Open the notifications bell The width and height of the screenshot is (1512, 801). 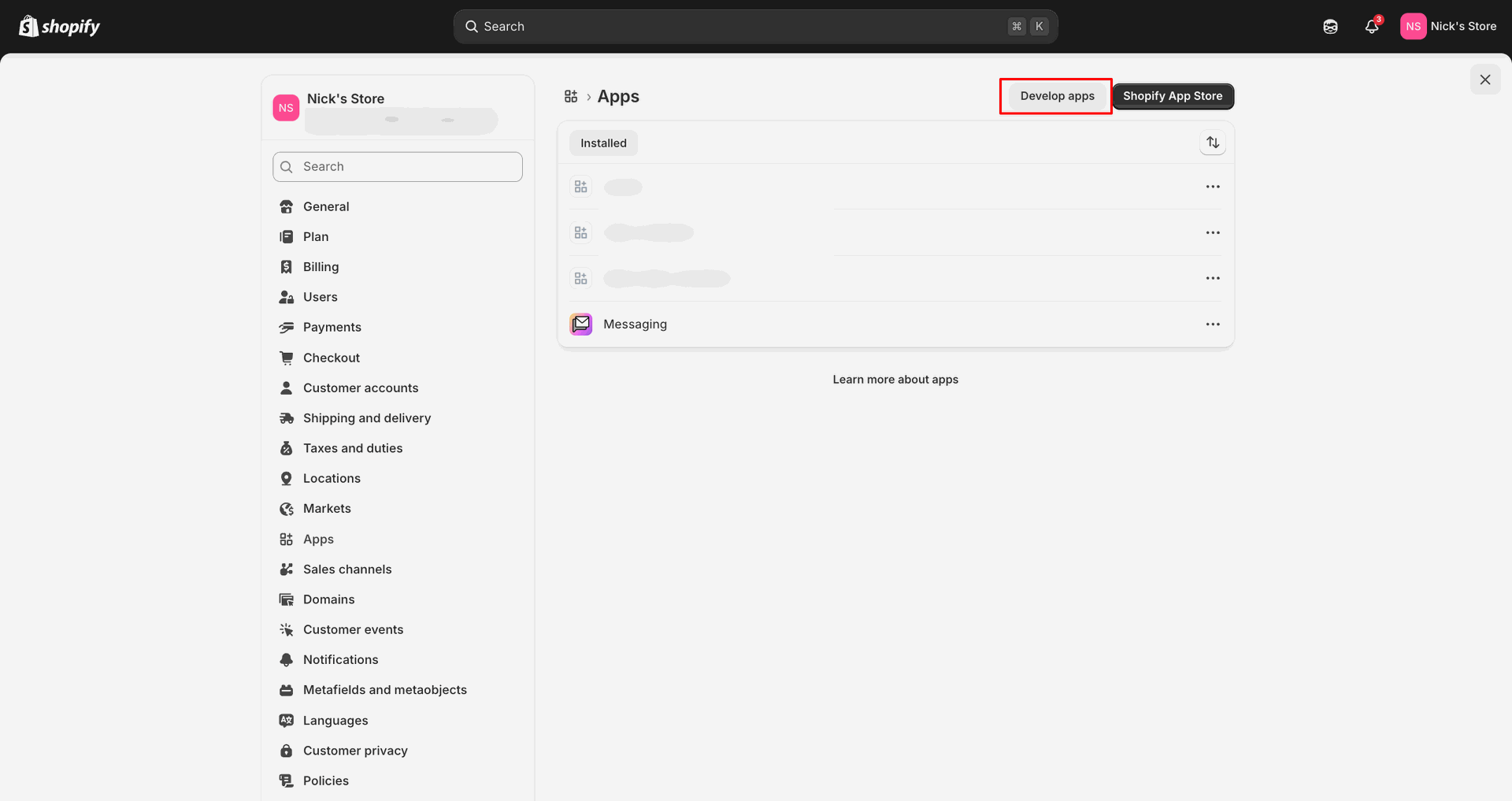(x=1372, y=26)
